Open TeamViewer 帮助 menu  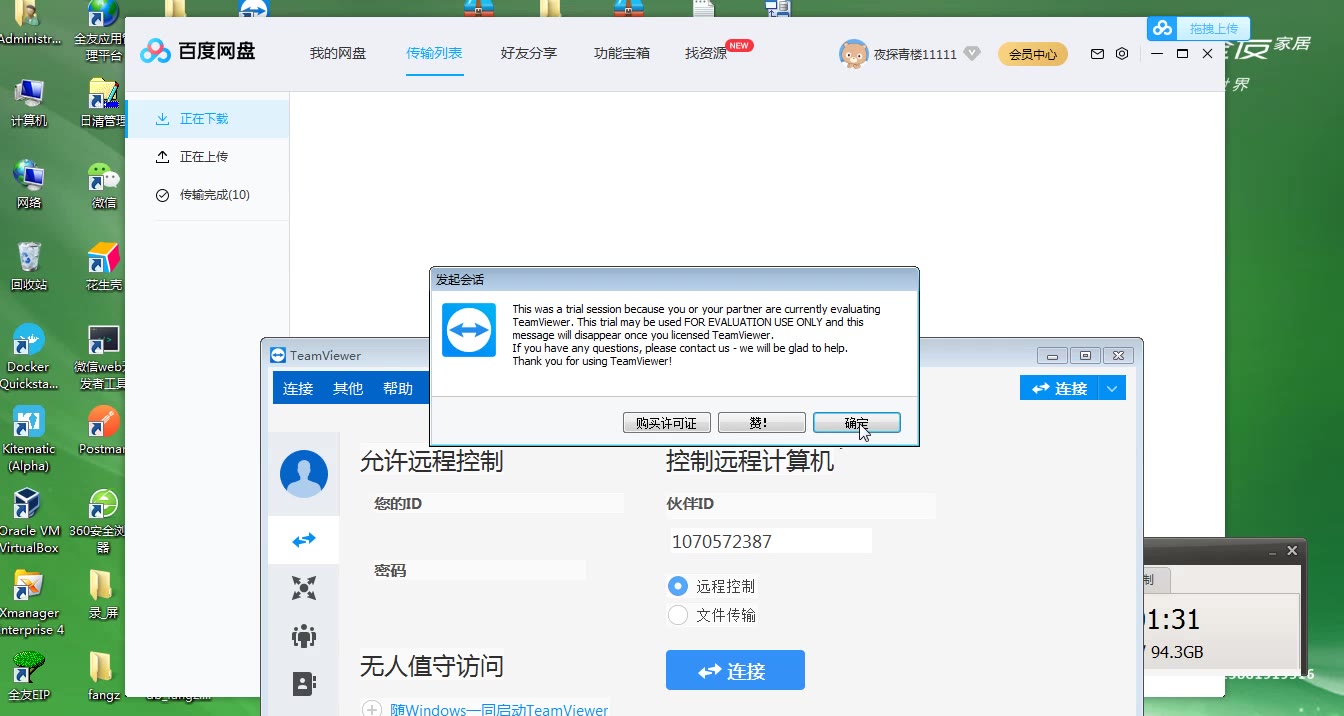[398, 389]
